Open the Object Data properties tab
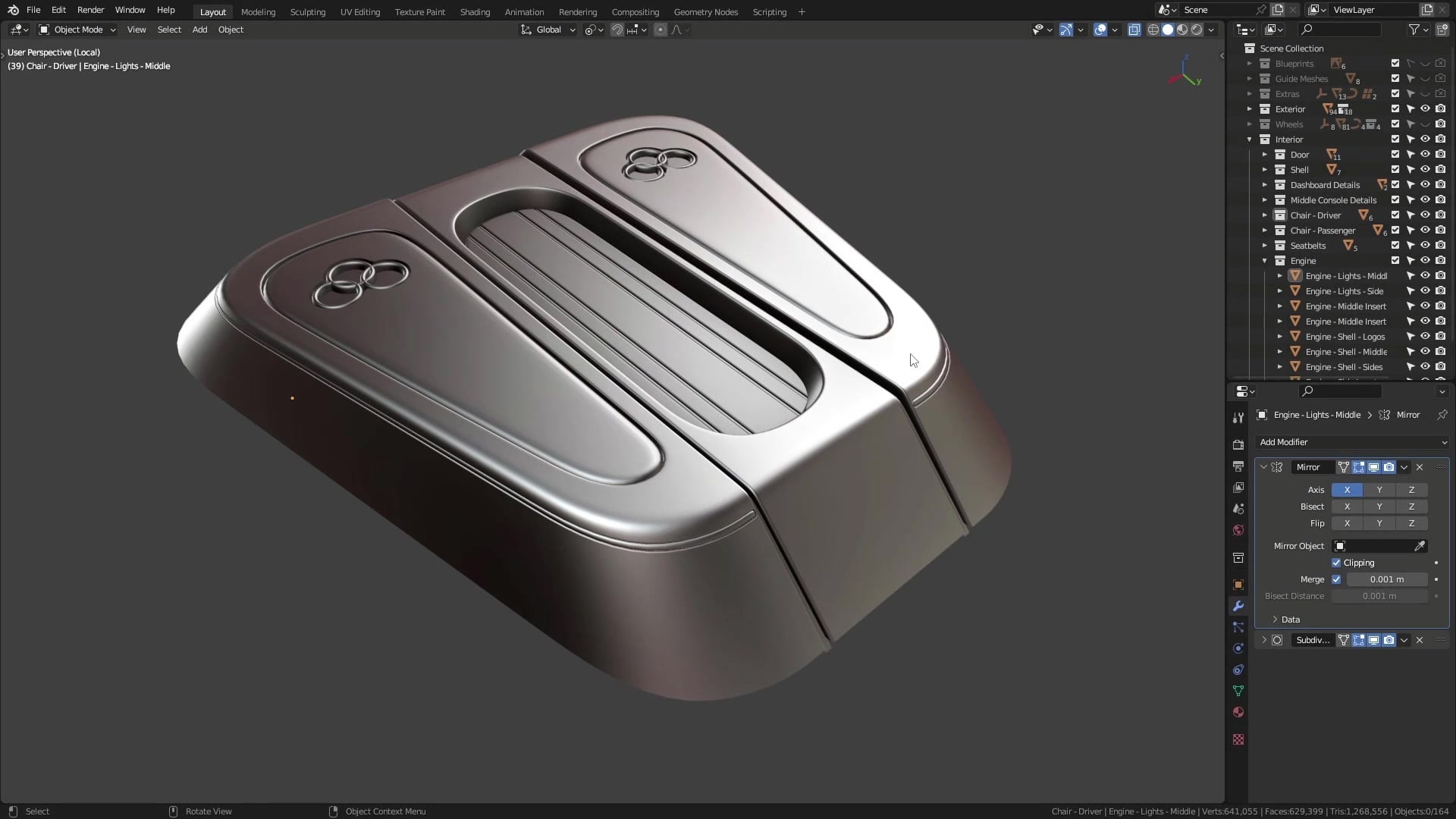The height and width of the screenshot is (819, 1456). point(1238,691)
